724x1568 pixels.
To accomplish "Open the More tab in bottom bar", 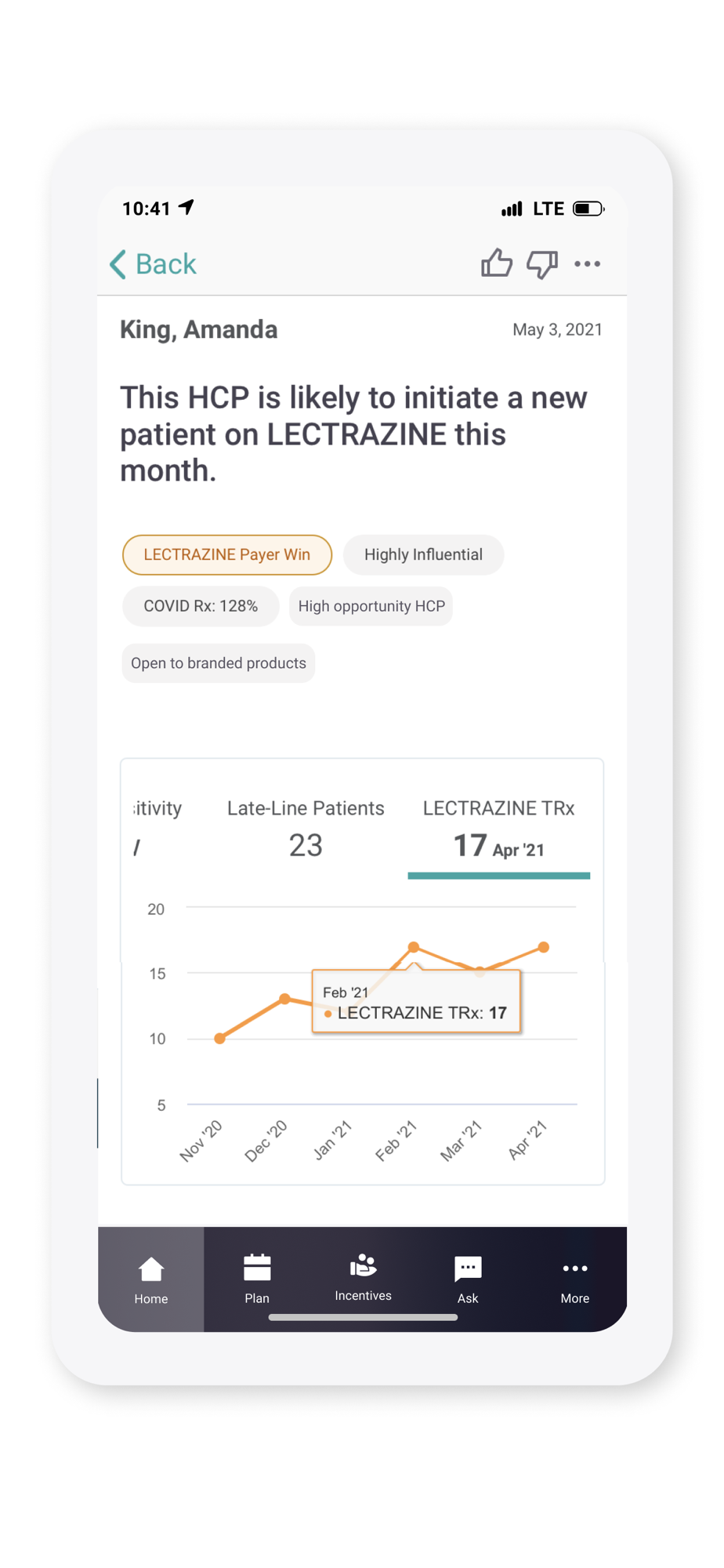I will tap(574, 1279).
